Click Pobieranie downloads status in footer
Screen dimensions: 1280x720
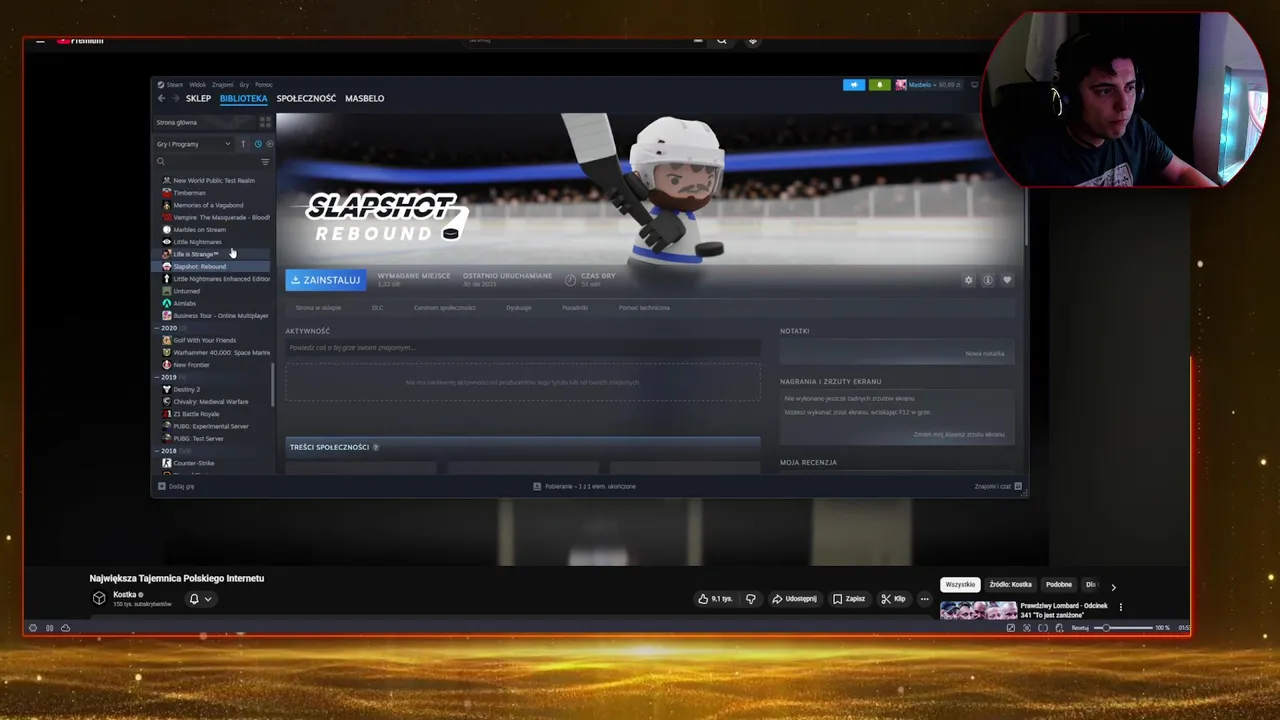click(584, 486)
